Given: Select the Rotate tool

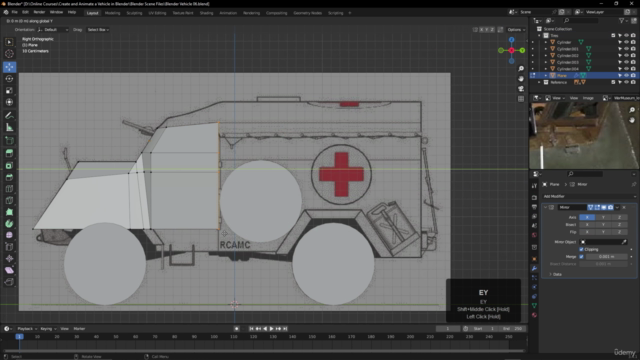Looking at the screenshot, I should 9,78.
